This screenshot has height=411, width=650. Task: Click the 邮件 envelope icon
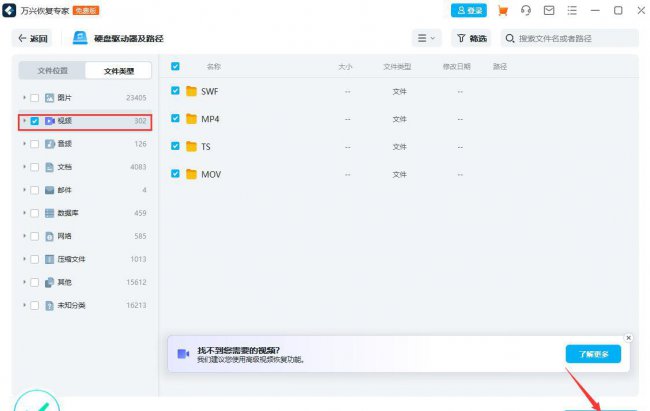(x=50, y=190)
